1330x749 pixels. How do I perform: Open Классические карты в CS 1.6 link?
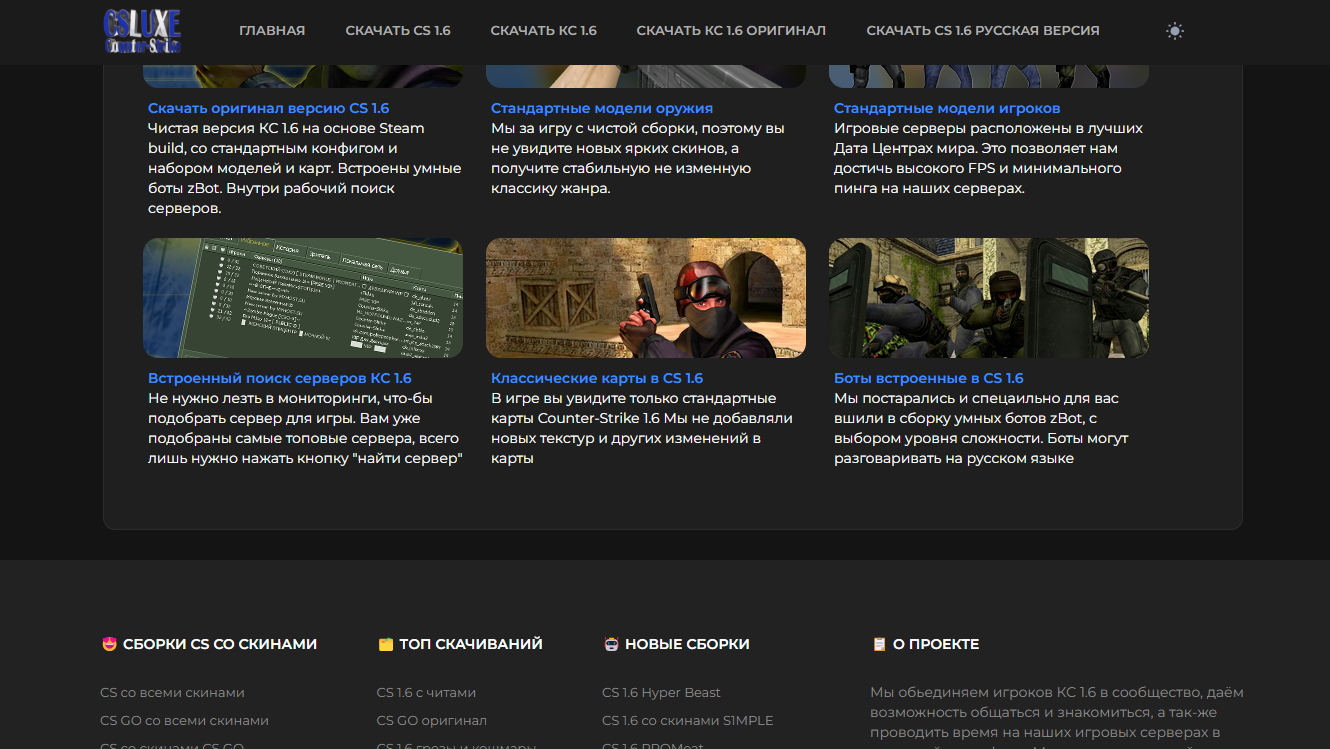pyautogui.click(x=596, y=378)
